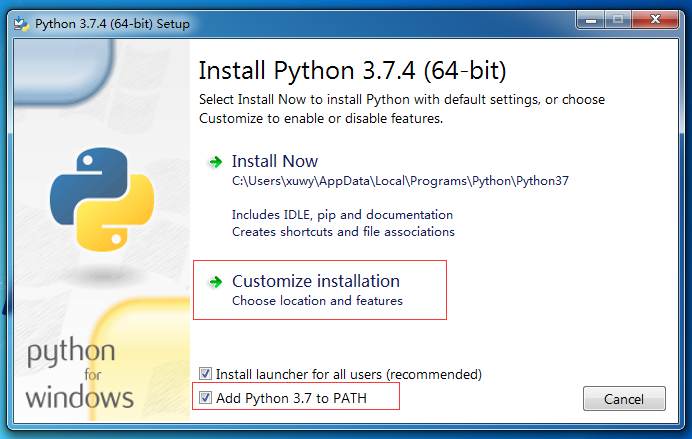Click the 'Install launcher for all users' label text
This screenshot has width=692, height=439.
(349, 374)
